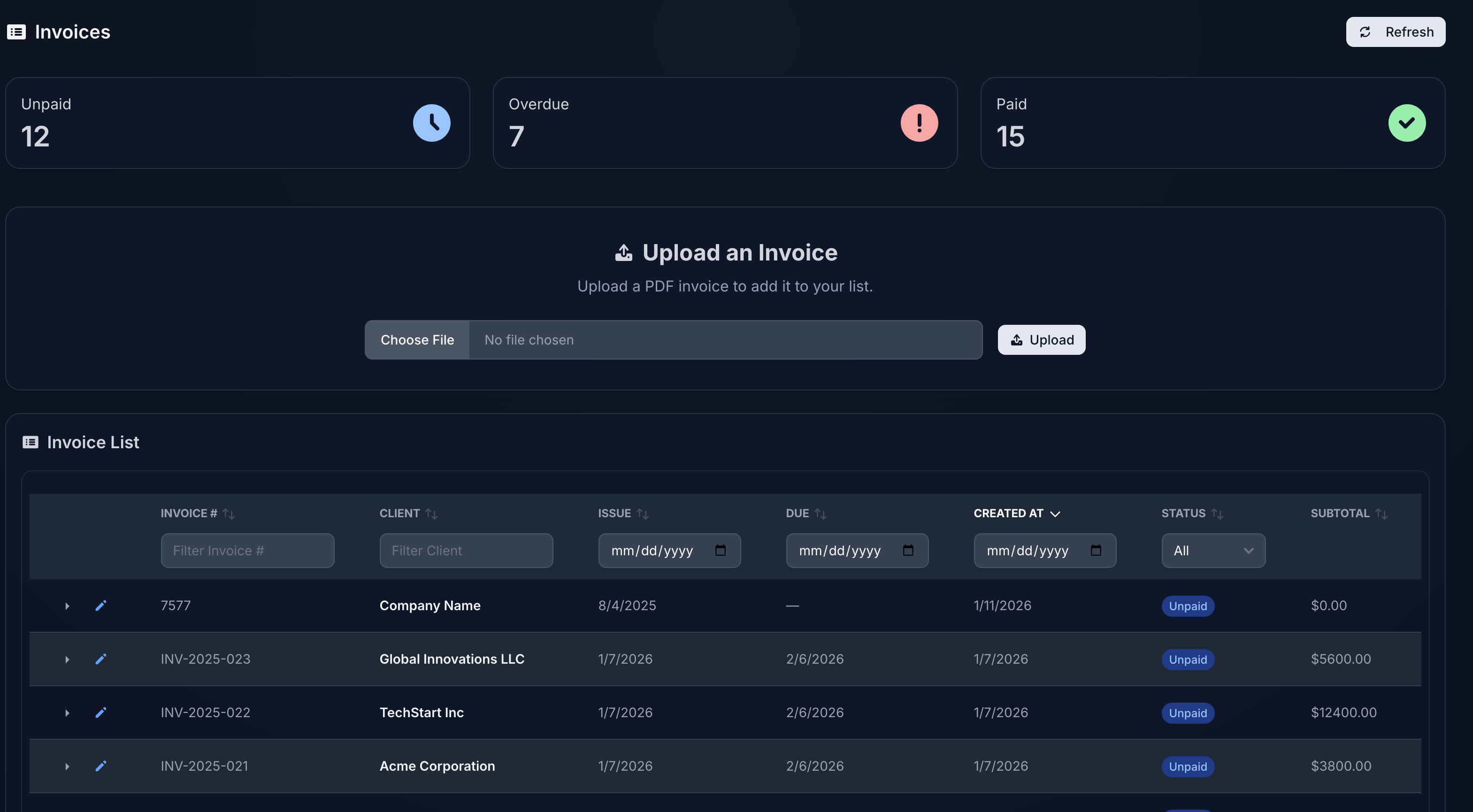Edit the Acme Corporation invoice row

coord(100,766)
